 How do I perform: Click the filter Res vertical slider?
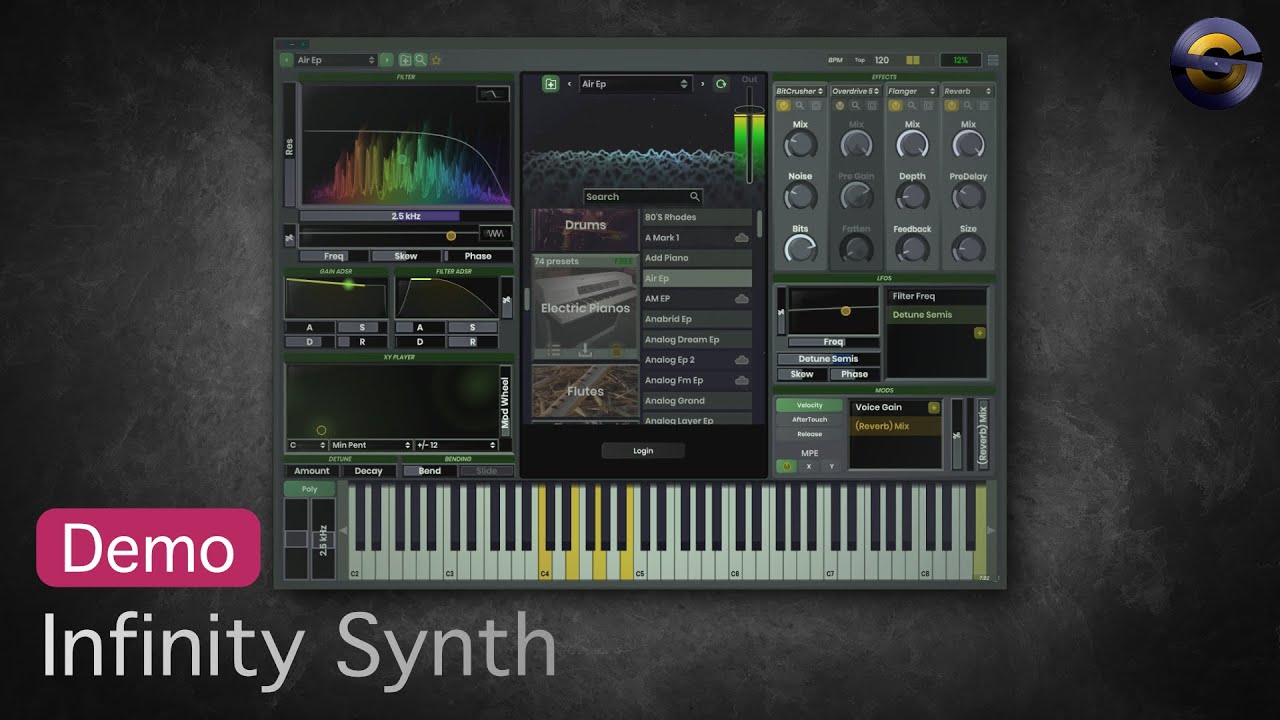[x=290, y=145]
